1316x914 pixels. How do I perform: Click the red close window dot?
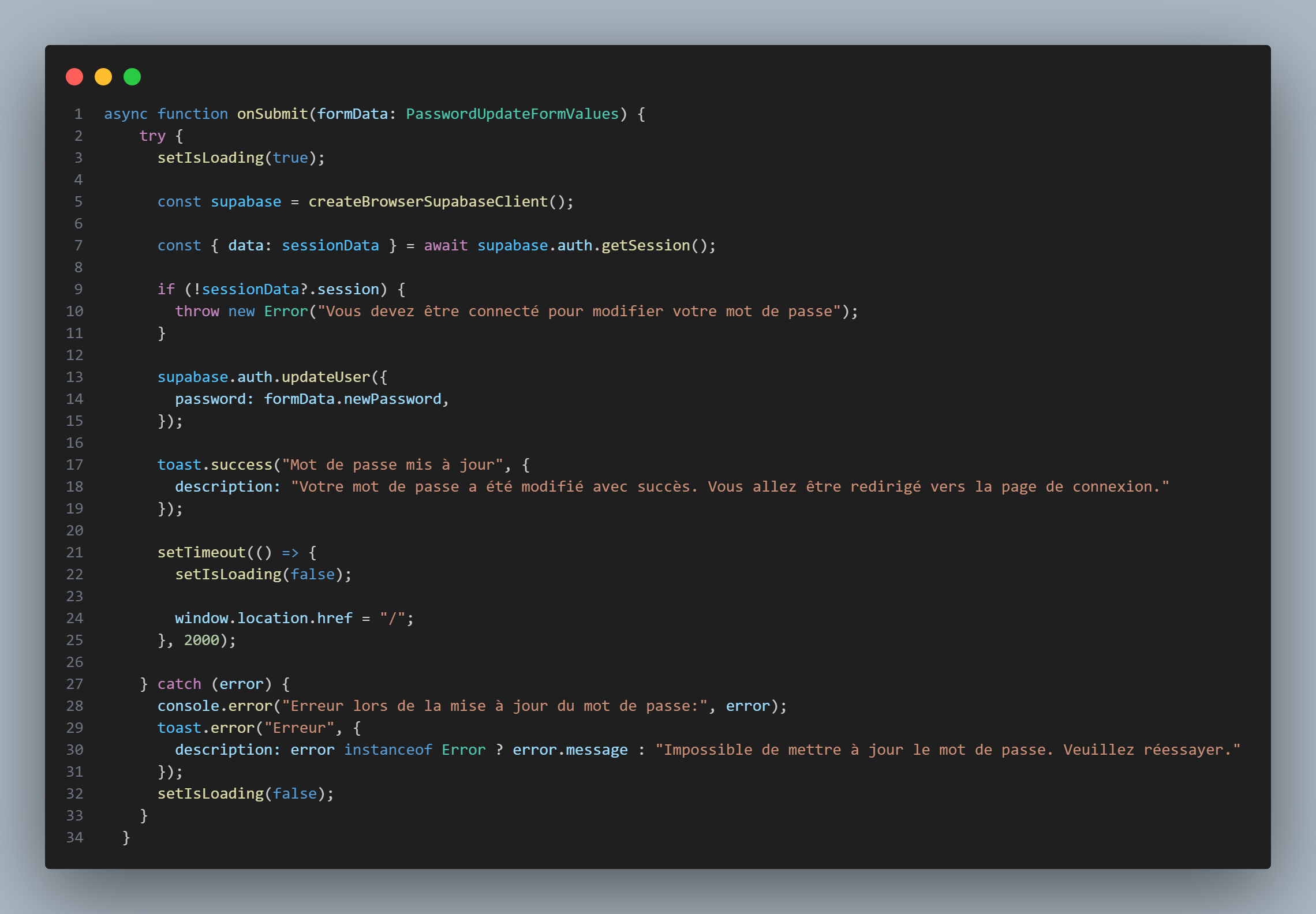point(74,77)
